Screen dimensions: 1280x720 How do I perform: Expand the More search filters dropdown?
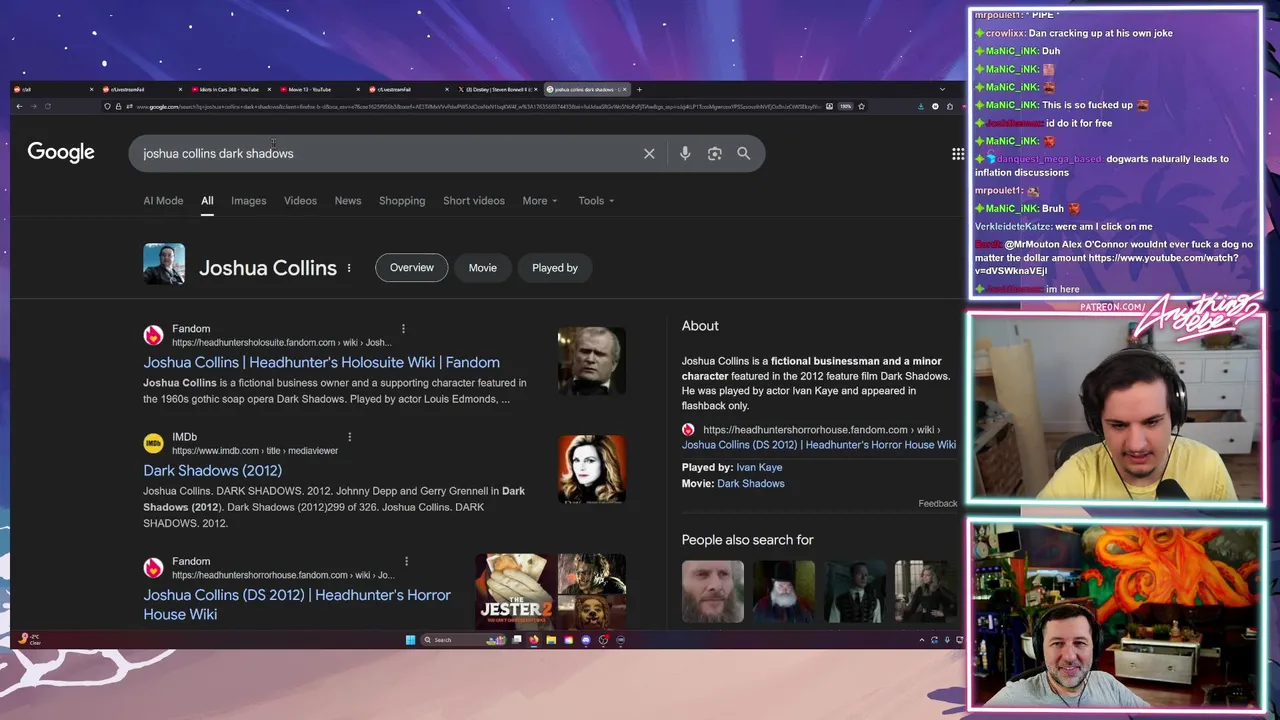pos(540,201)
